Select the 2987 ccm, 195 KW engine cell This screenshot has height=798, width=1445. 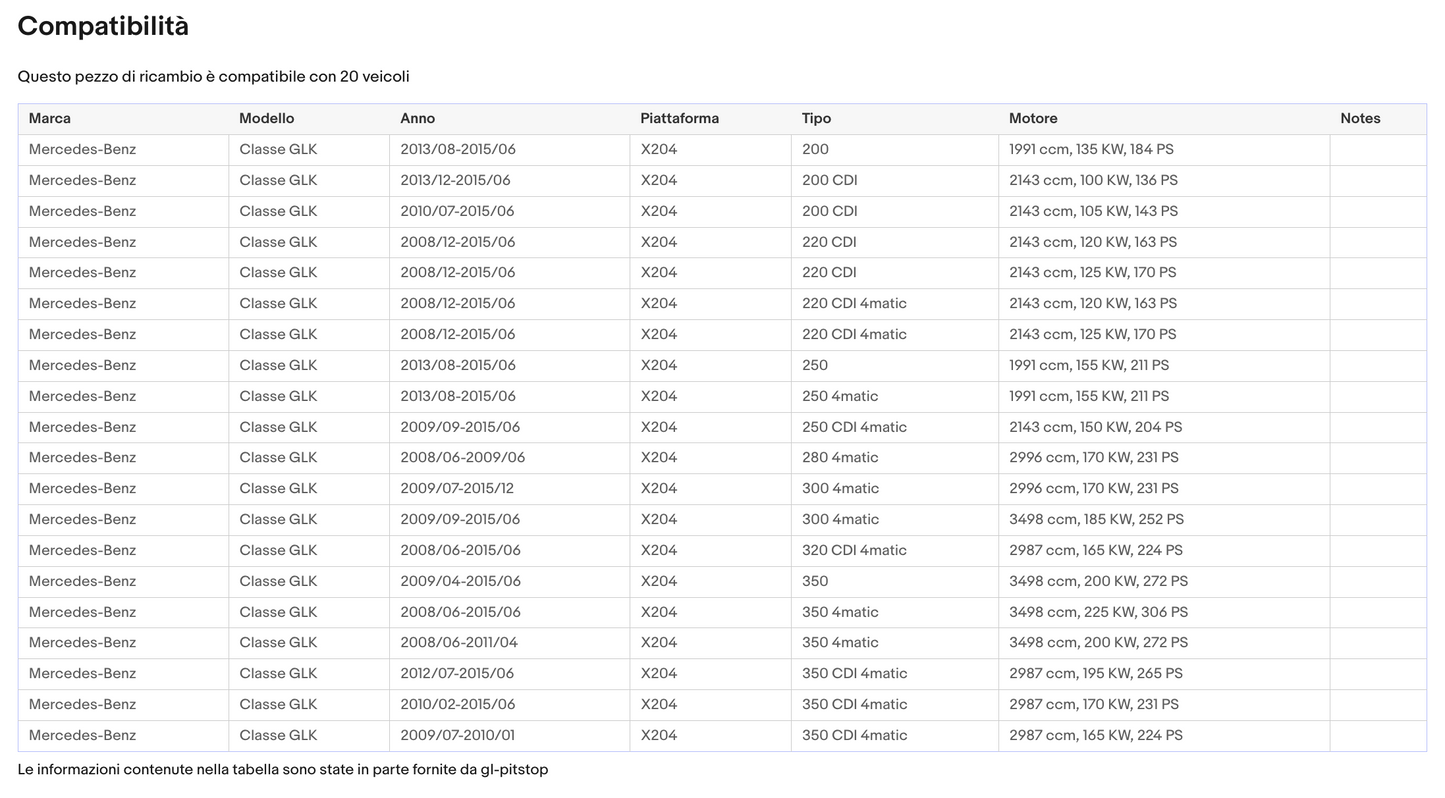[x=1095, y=673]
